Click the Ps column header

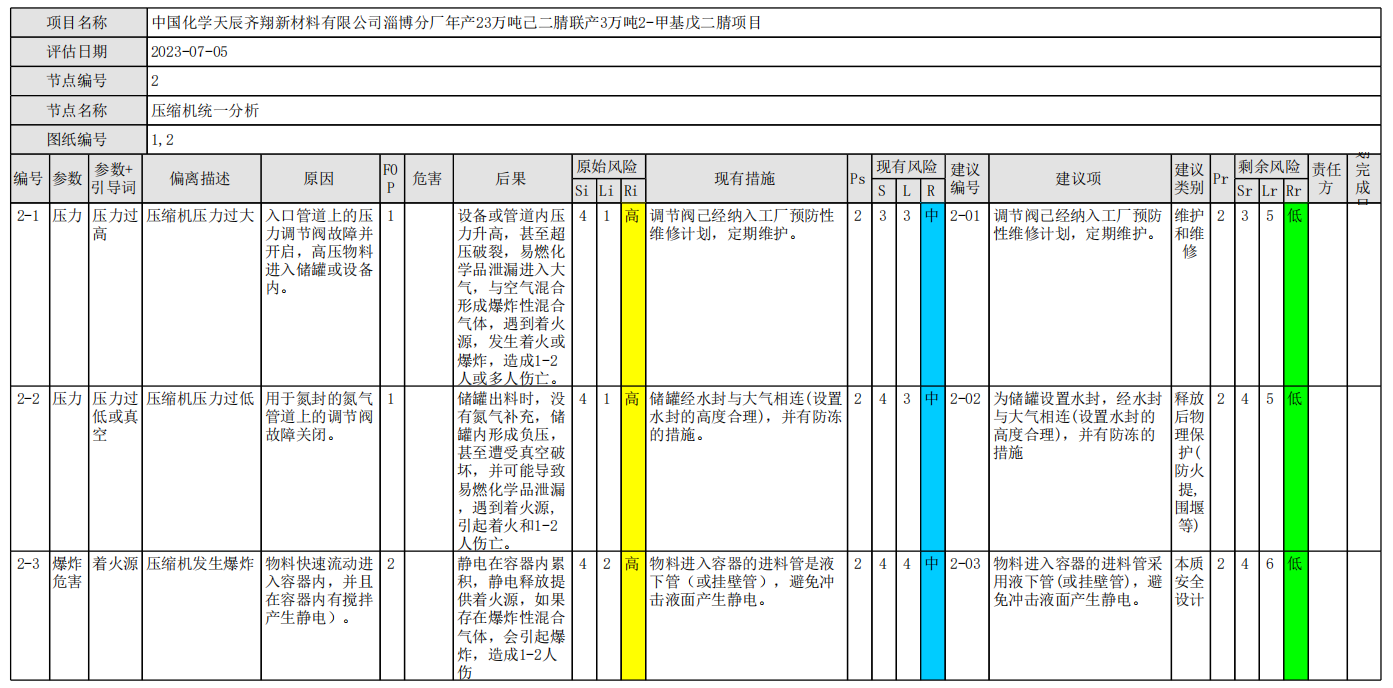(858, 179)
